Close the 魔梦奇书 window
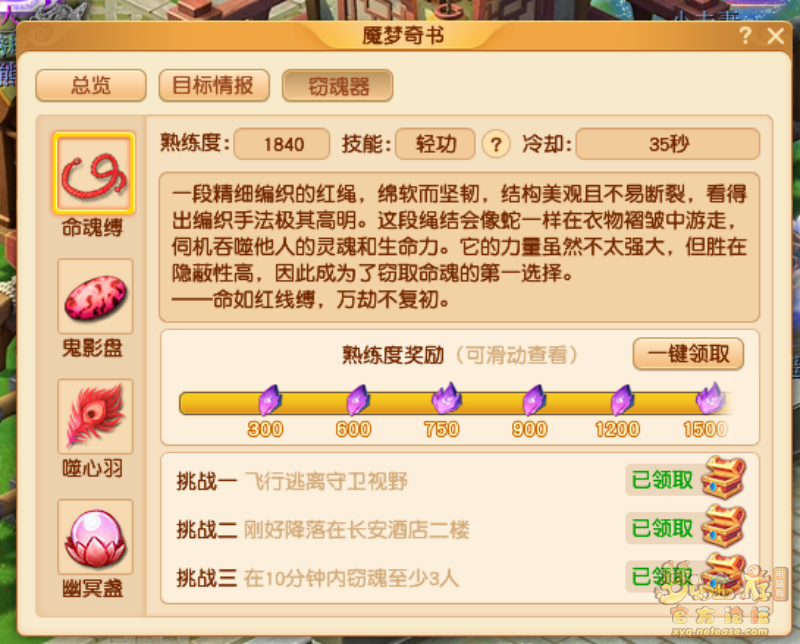This screenshot has width=800, height=644. (776, 36)
